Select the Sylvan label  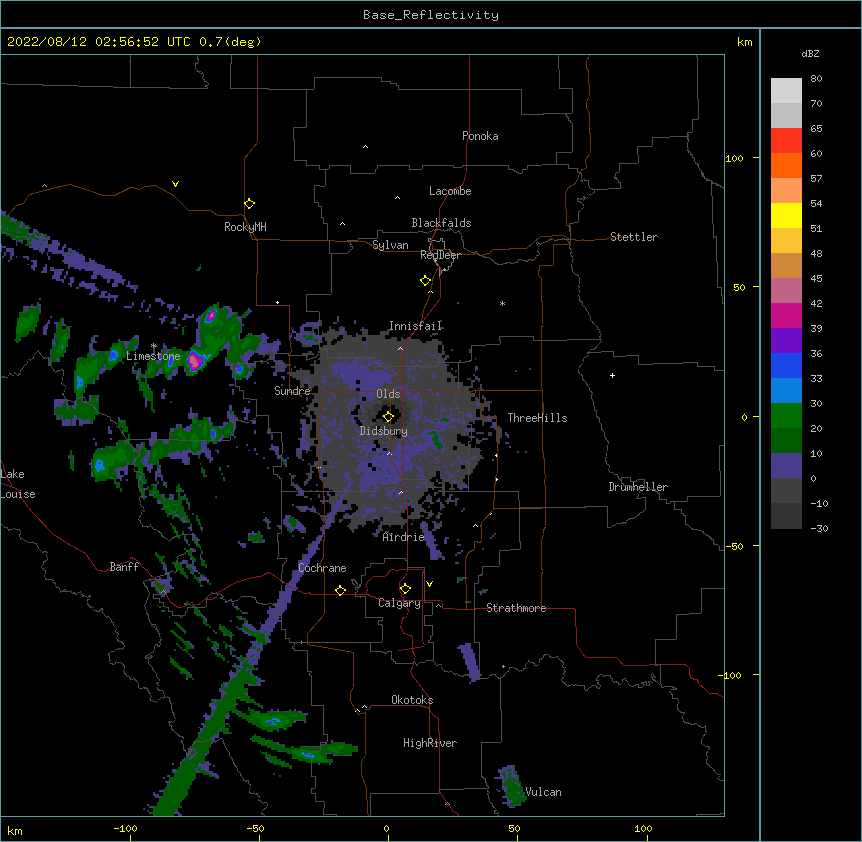pos(390,245)
